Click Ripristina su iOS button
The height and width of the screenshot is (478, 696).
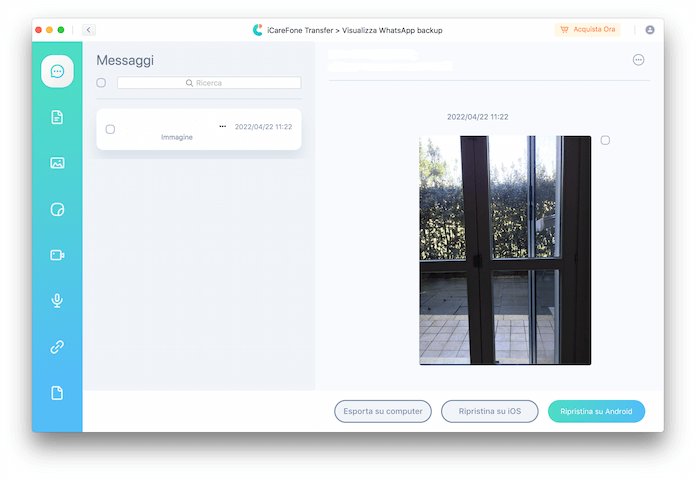490,411
